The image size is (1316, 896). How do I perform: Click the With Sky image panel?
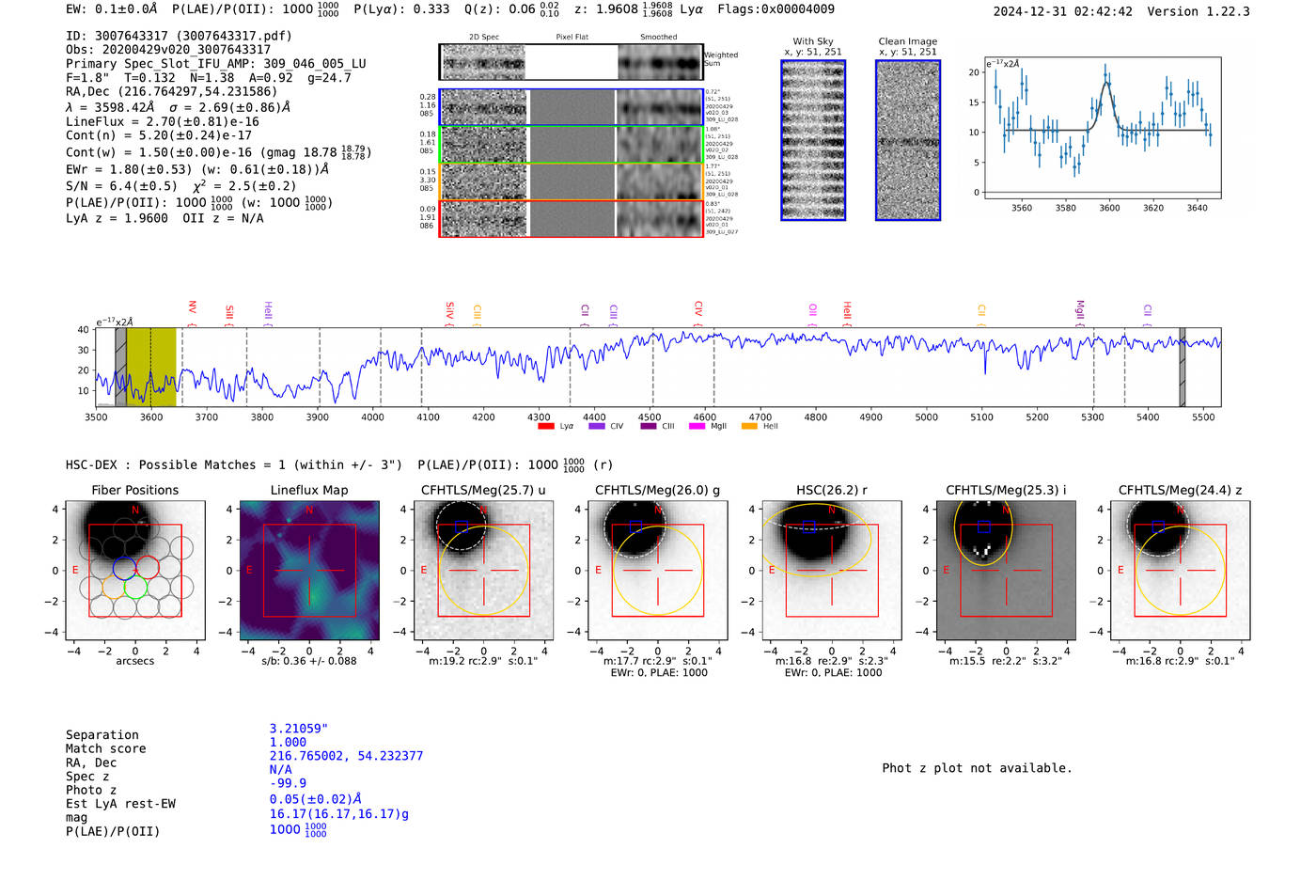[813, 140]
